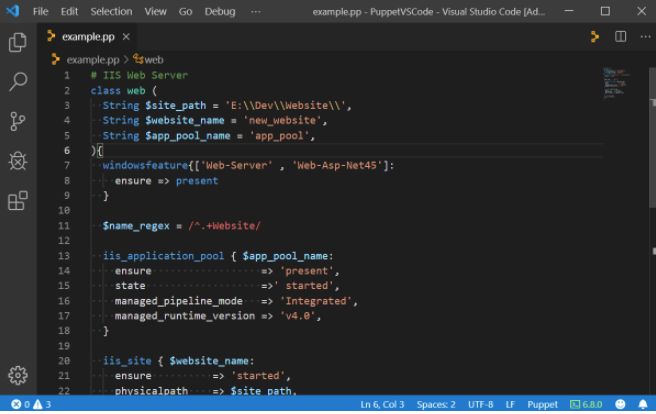Open the Edit menu
This screenshot has height=414, width=656.
tap(69, 11)
